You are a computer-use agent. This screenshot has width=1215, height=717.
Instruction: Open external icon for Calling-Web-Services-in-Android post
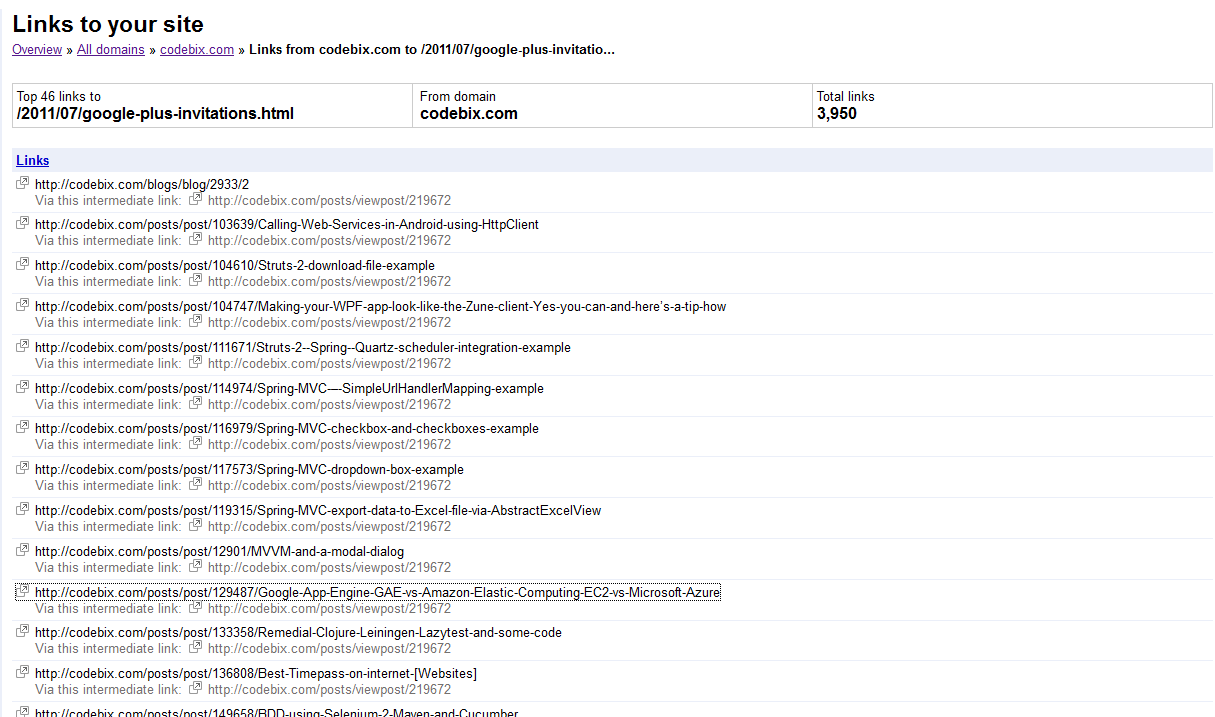pyautogui.click(x=22, y=224)
